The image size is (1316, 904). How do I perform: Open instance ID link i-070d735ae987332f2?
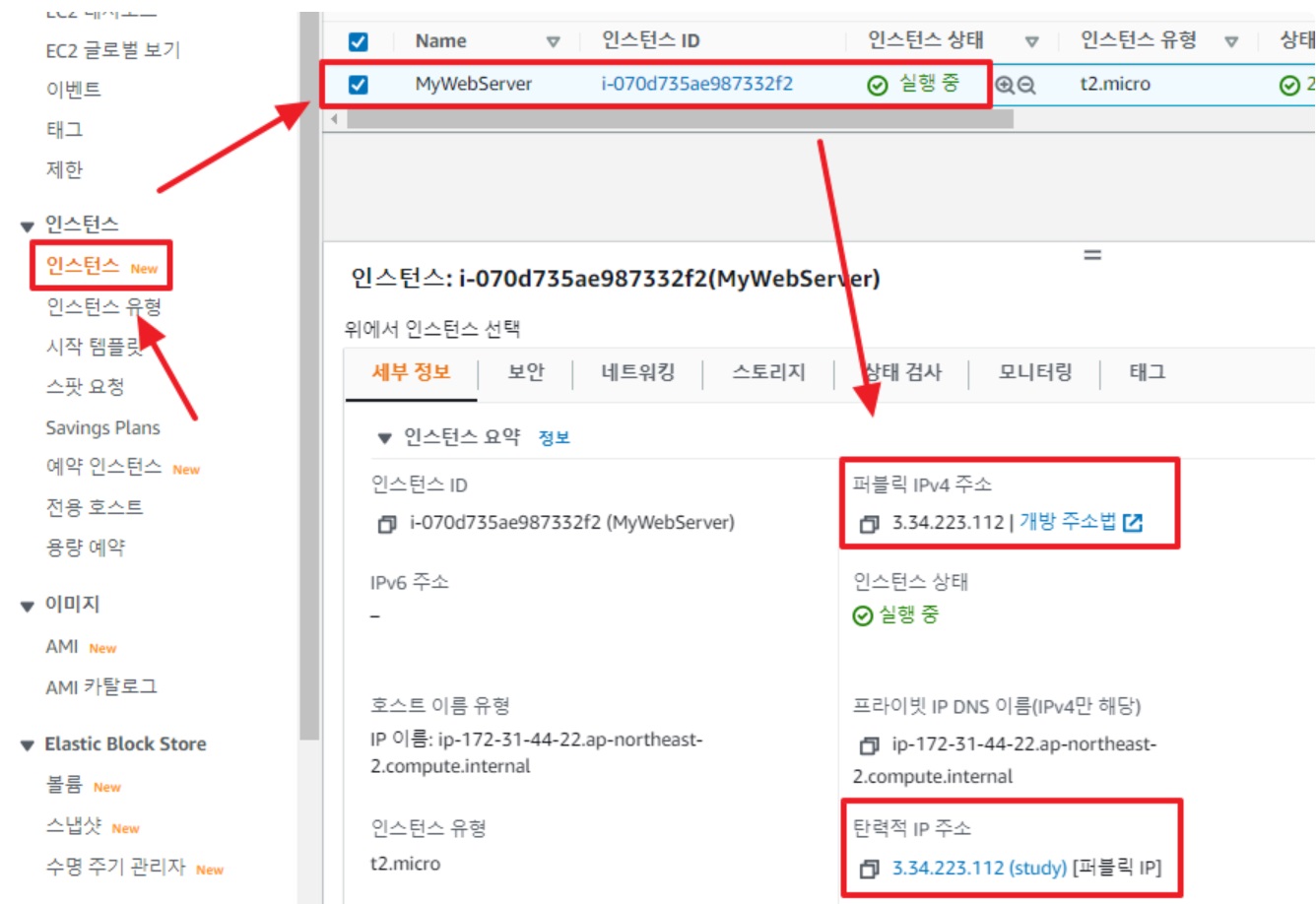tap(696, 84)
